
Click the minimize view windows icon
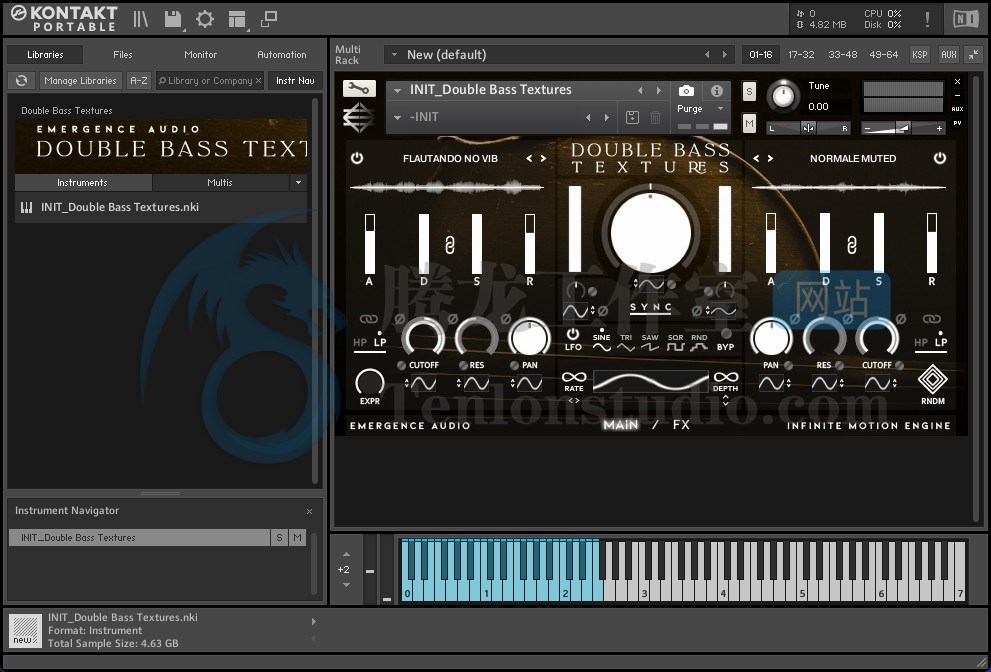click(269, 19)
